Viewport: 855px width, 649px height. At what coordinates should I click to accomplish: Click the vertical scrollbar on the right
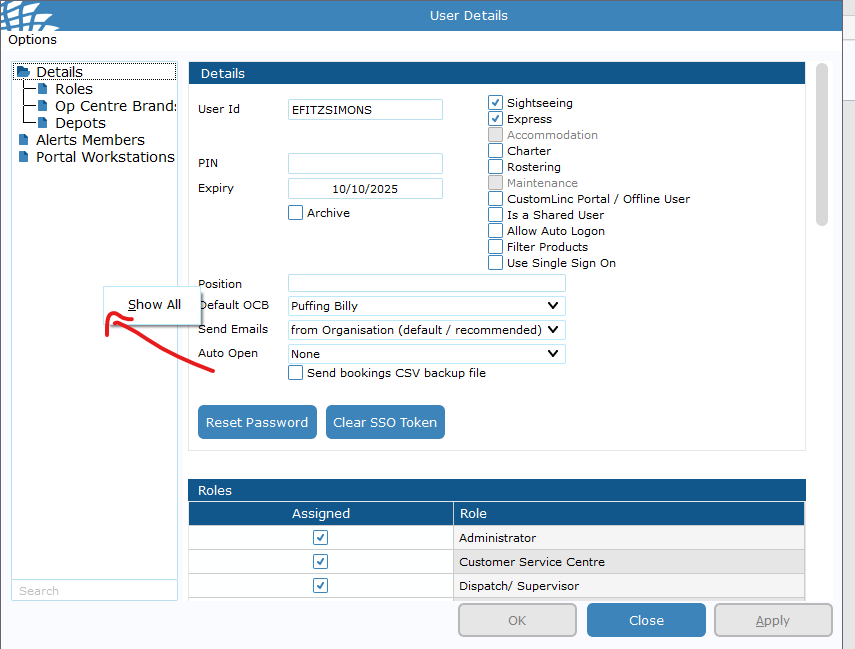tap(822, 145)
